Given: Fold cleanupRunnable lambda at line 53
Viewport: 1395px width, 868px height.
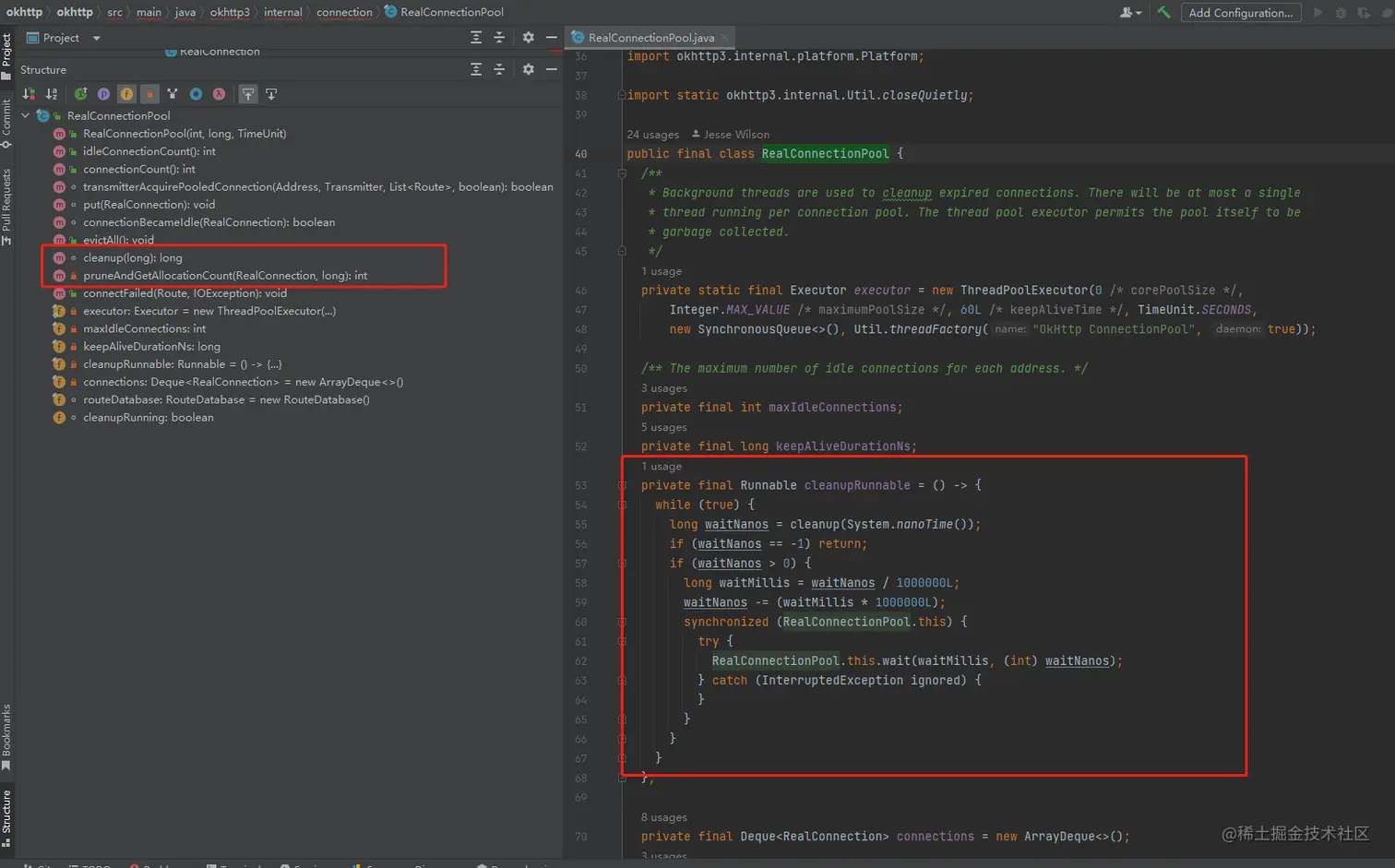Looking at the screenshot, I should 622,485.
